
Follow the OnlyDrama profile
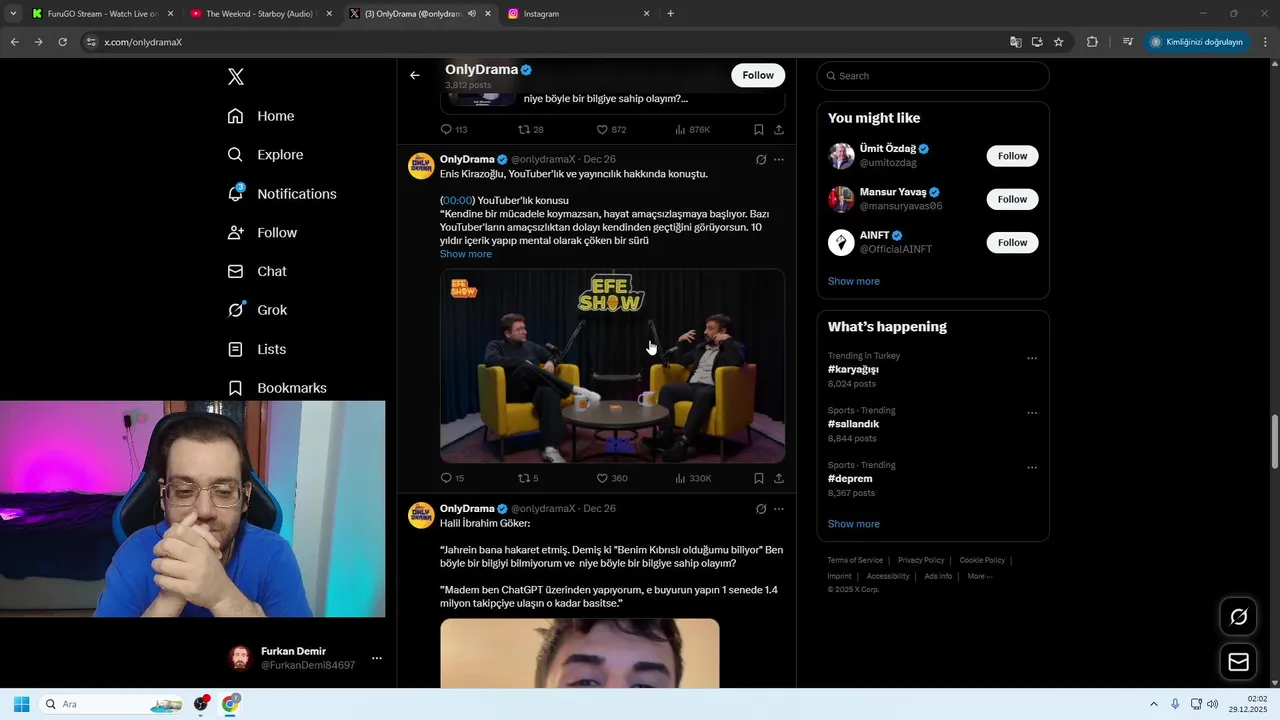click(x=758, y=75)
